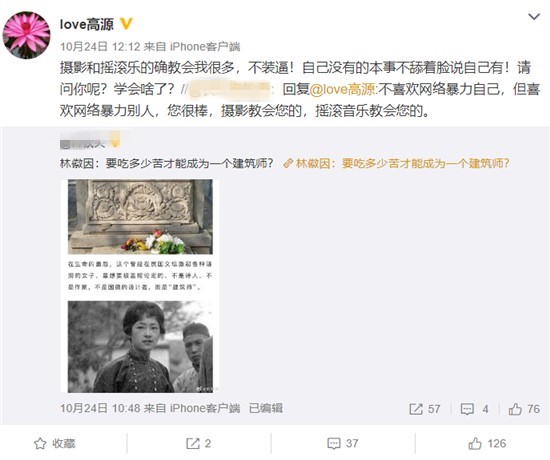The width and height of the screenshot is (550, 460).
Task: Open the 林徽因 article link with chain icon
Action: pos(396,163)
